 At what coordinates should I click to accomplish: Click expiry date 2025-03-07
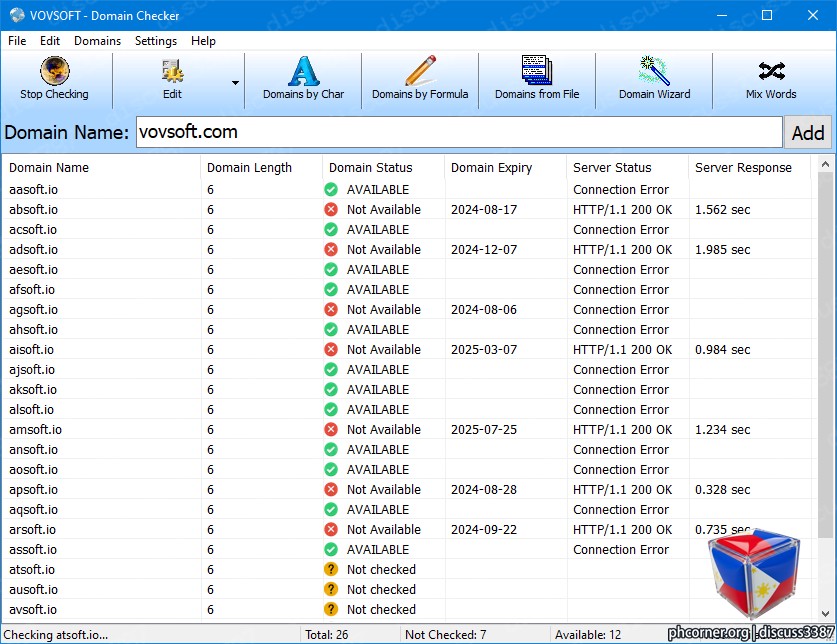point(484,349)
